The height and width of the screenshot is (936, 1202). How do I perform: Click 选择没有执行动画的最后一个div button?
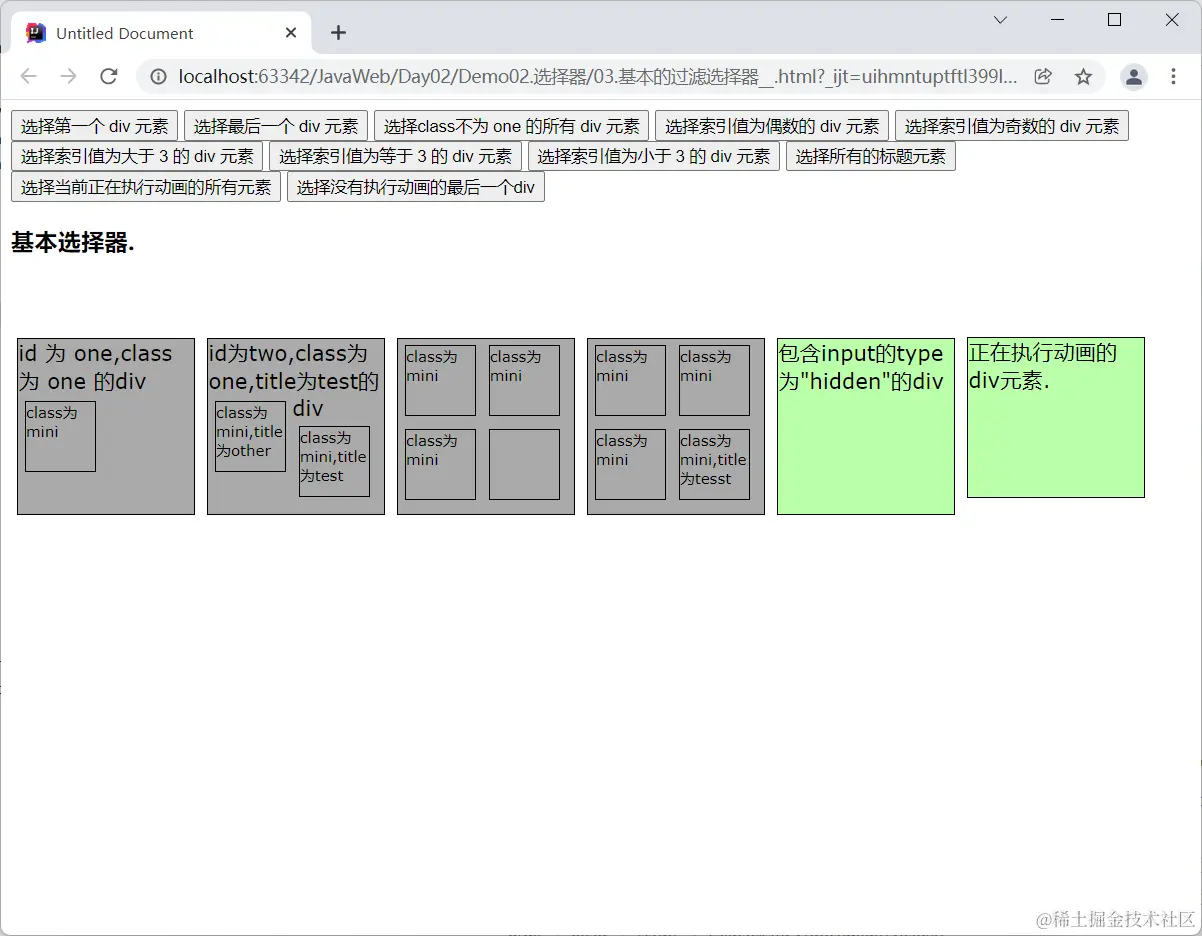point(416,187)
